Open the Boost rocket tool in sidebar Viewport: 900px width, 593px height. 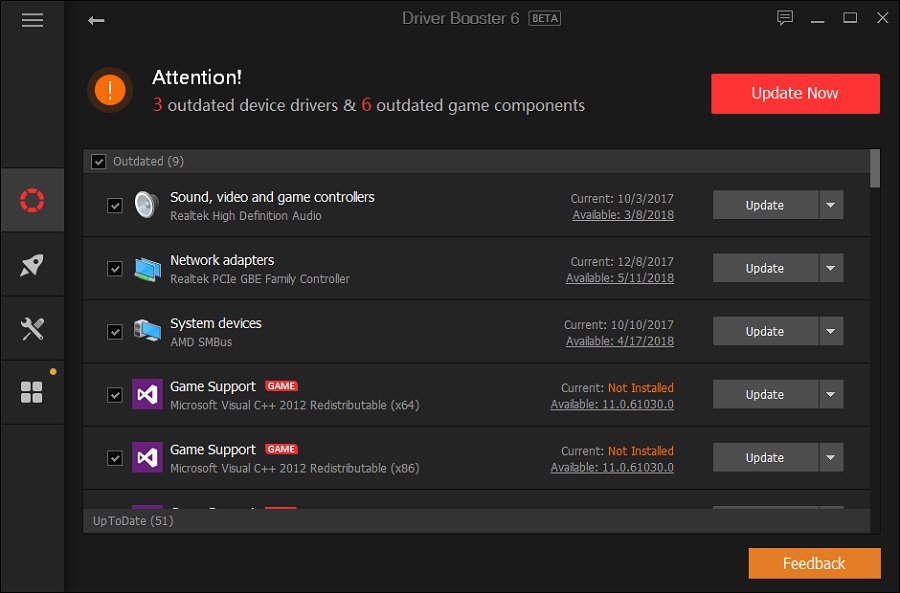(x=32, y=265)
